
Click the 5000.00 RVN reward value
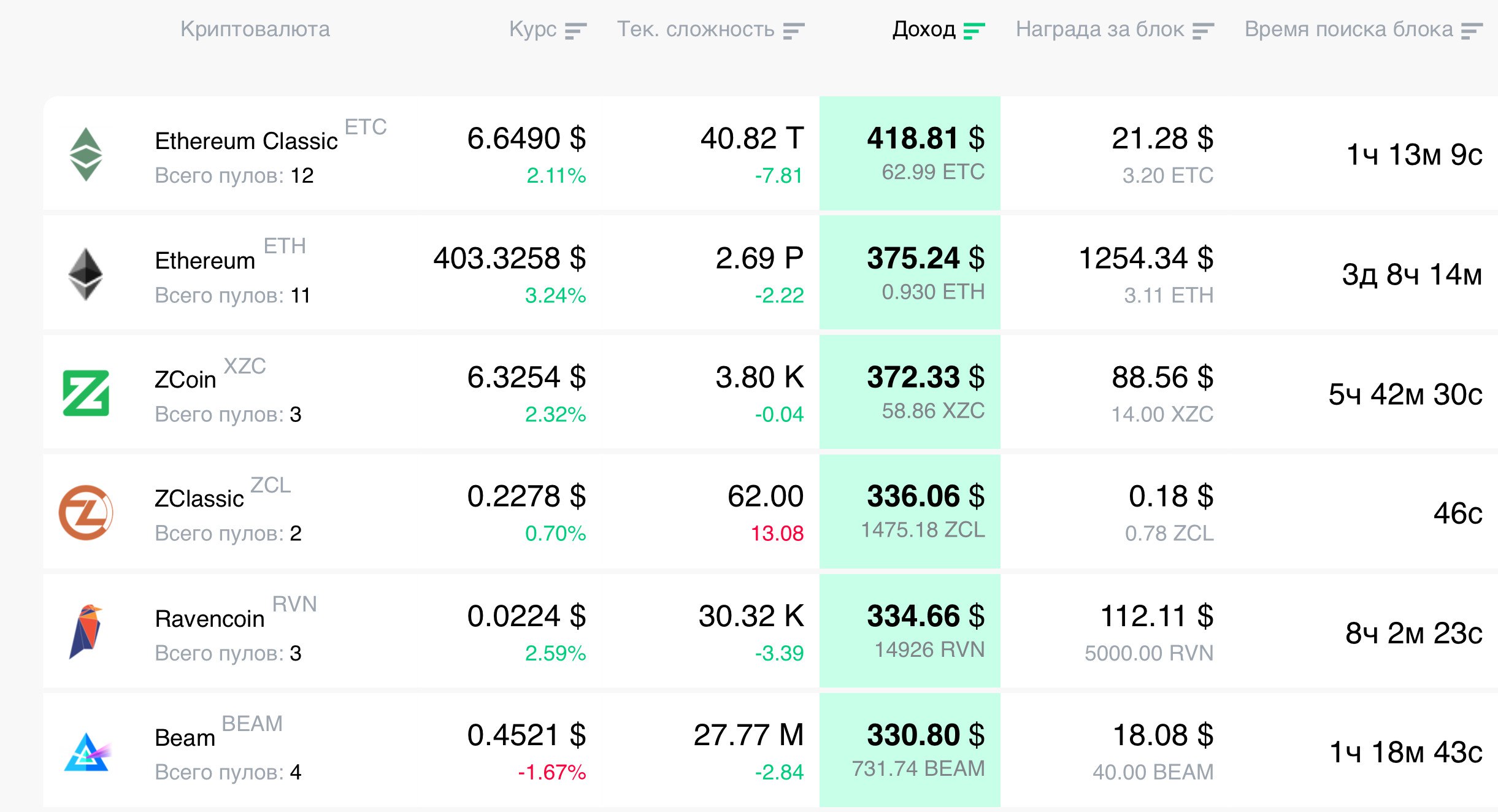[x=1149, y=653]
